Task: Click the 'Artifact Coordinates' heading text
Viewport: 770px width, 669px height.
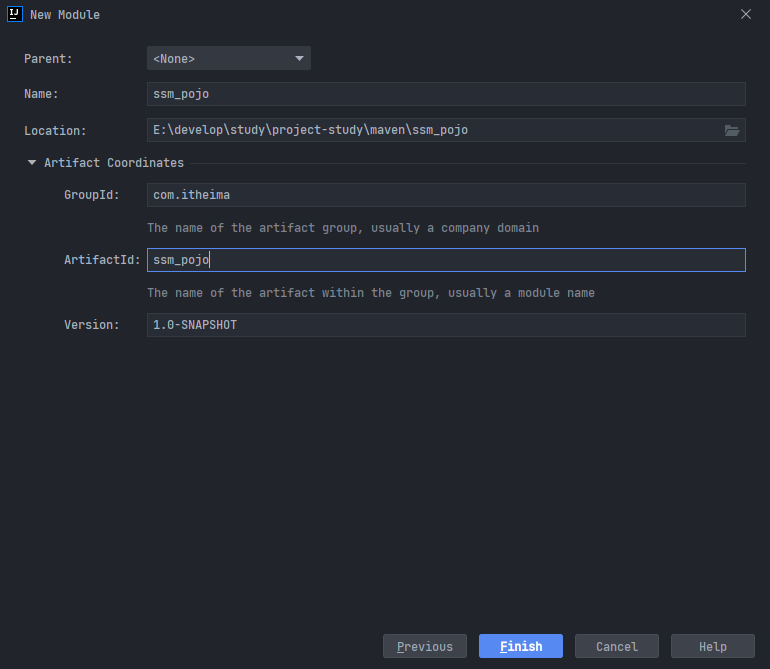Action: pyautogui.click(x=114, y=163)
